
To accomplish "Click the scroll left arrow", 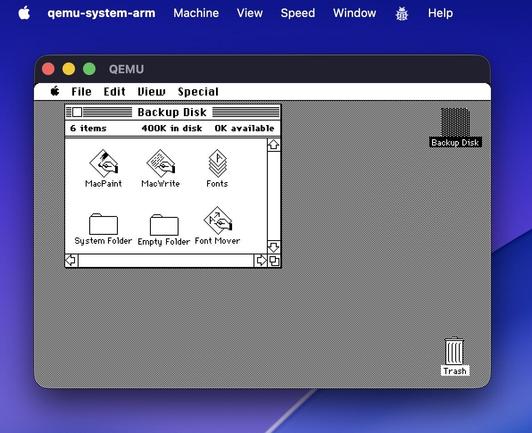I will tap(71, 261).
